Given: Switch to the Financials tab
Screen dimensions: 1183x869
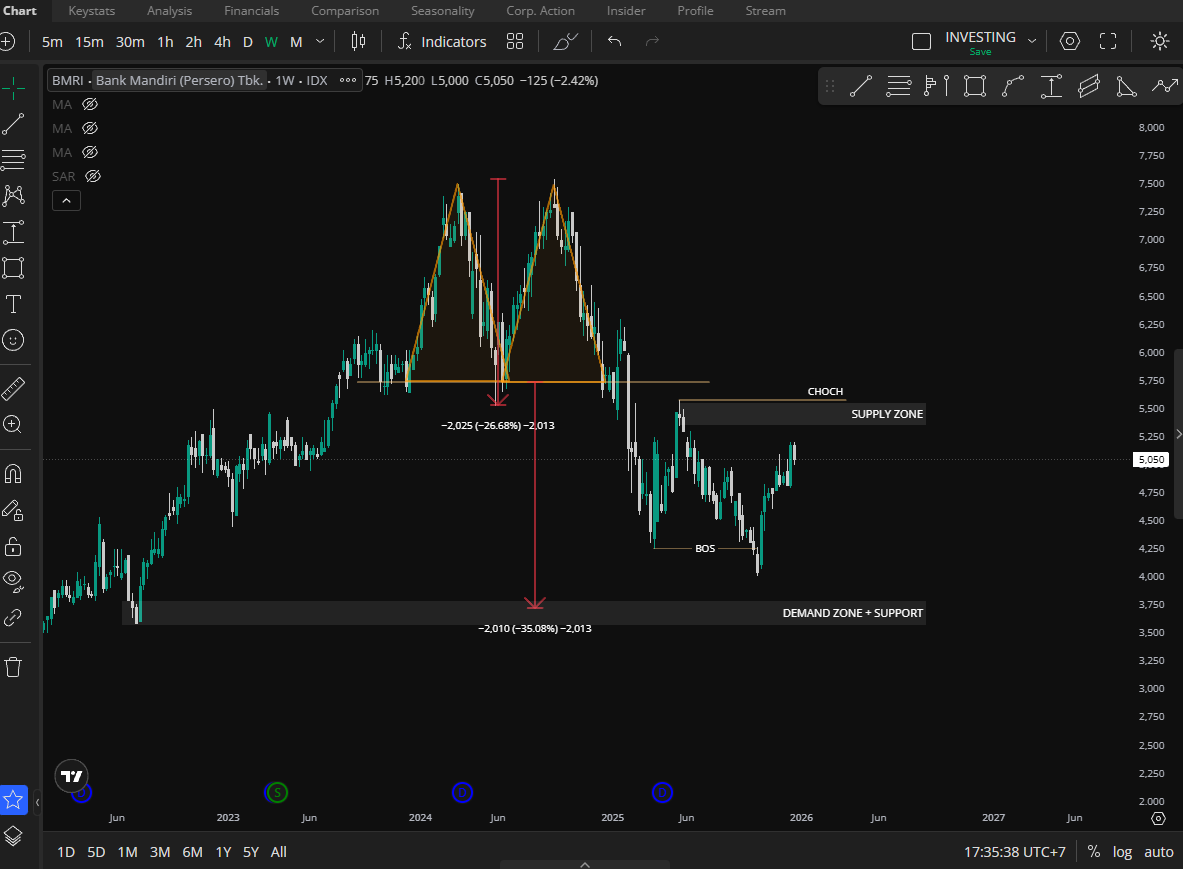Looking at the screenshot, I should click(251, 11).
